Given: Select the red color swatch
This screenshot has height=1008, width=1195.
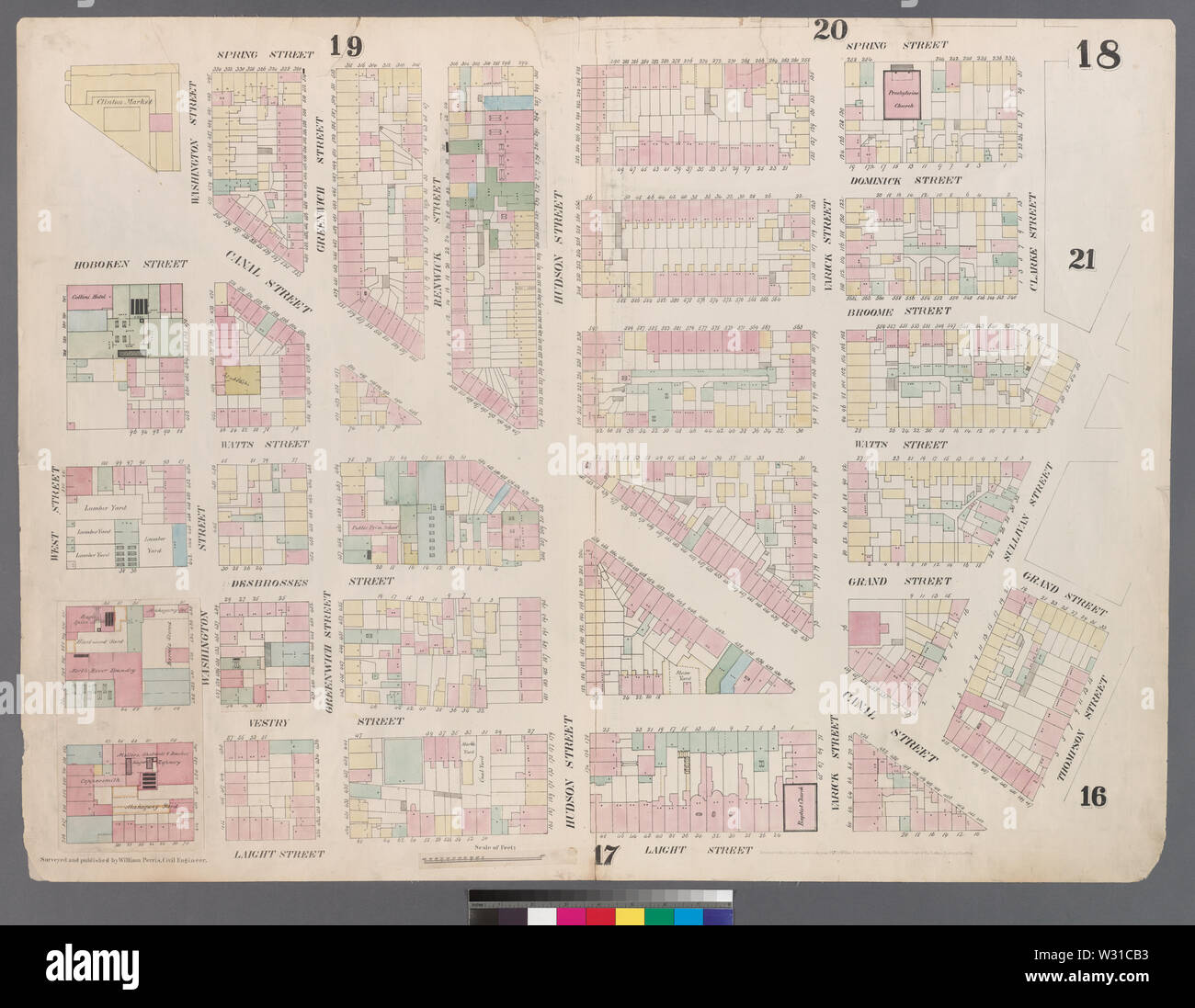Looking at the screenshot, I should (x=600, y=916).
